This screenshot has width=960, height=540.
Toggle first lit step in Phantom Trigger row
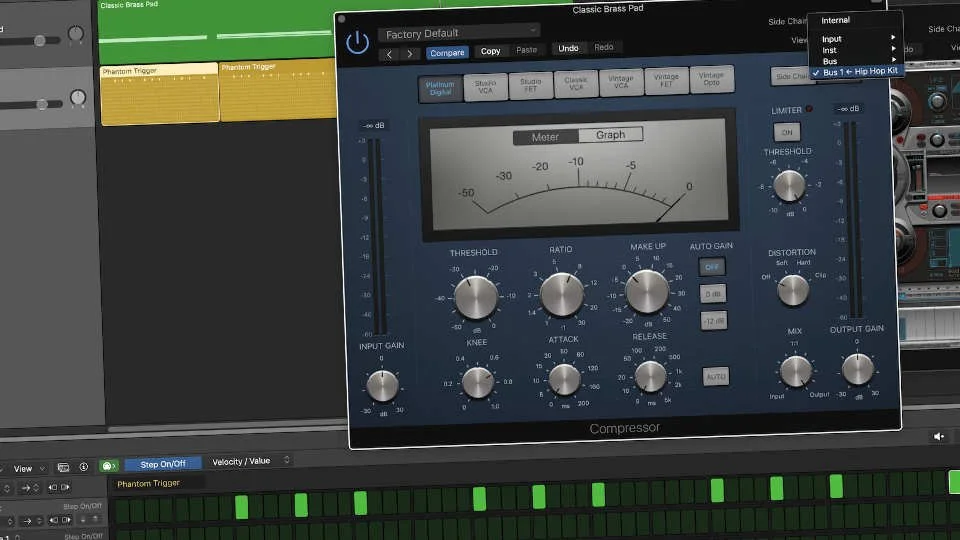pyautogui.click(x=242, y=507)
